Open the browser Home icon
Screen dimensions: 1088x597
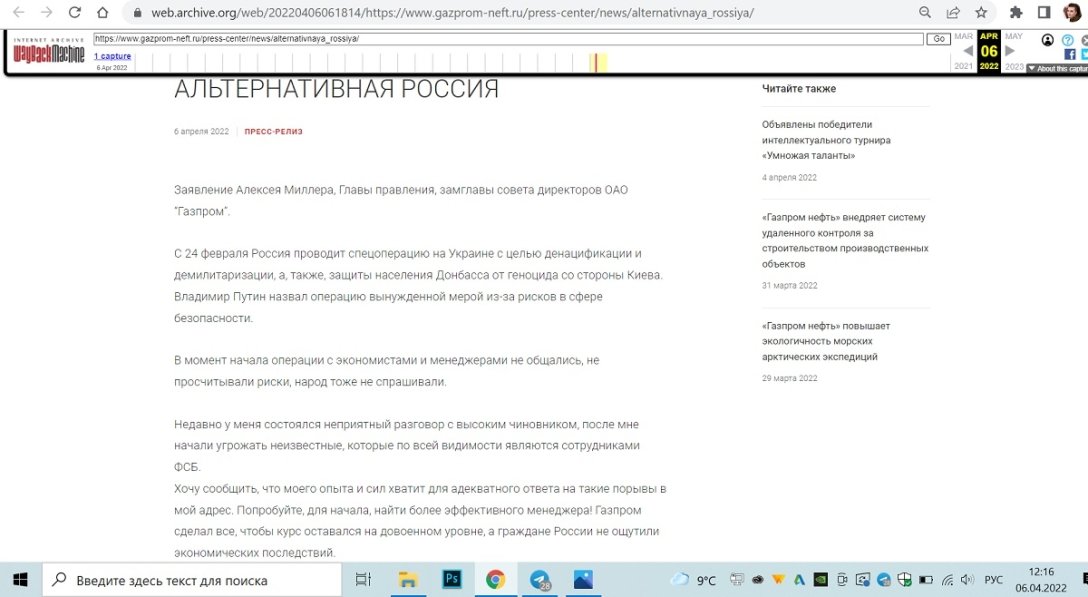pos(103,14)
